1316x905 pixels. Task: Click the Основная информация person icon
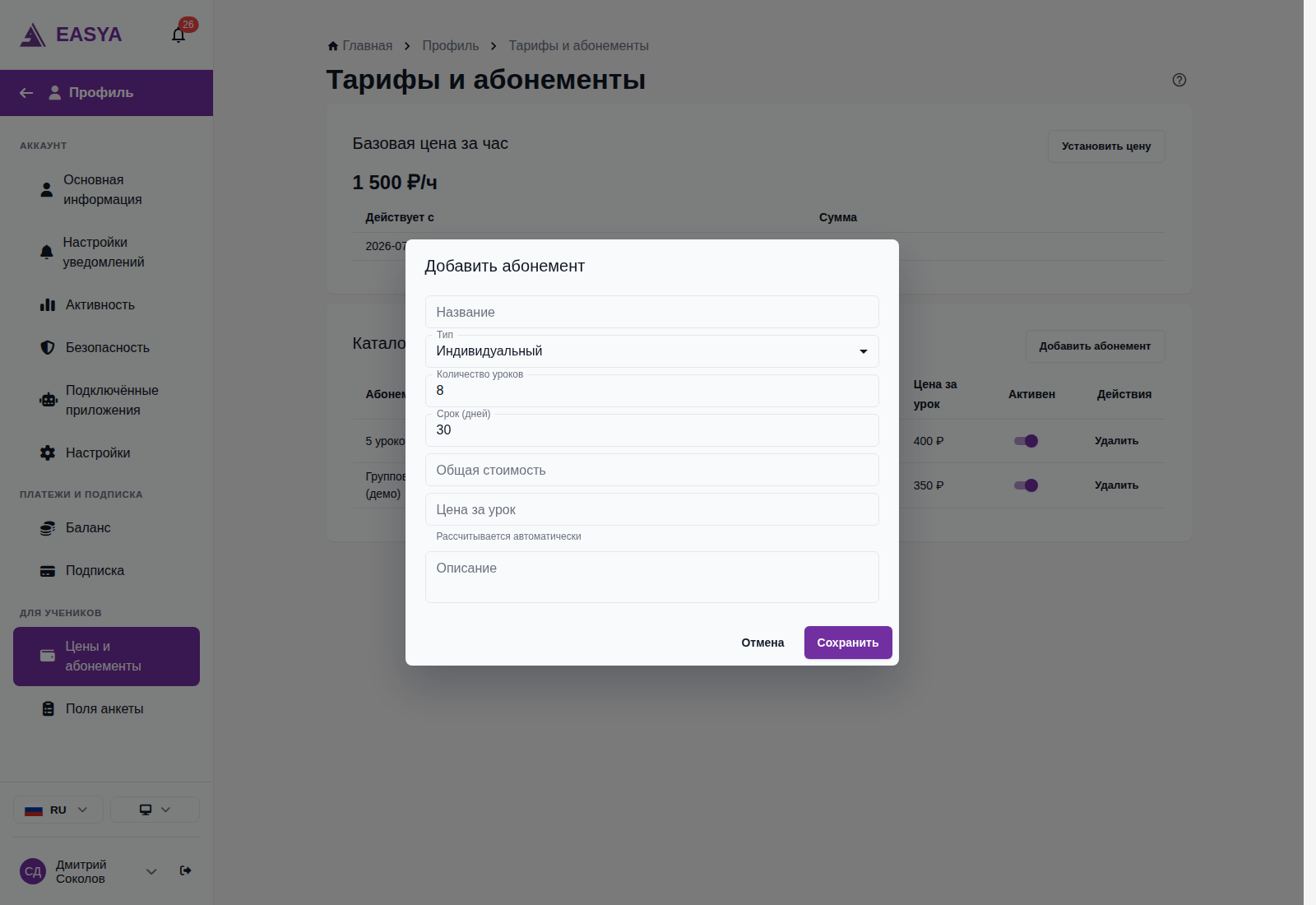[x=47, y=189]
